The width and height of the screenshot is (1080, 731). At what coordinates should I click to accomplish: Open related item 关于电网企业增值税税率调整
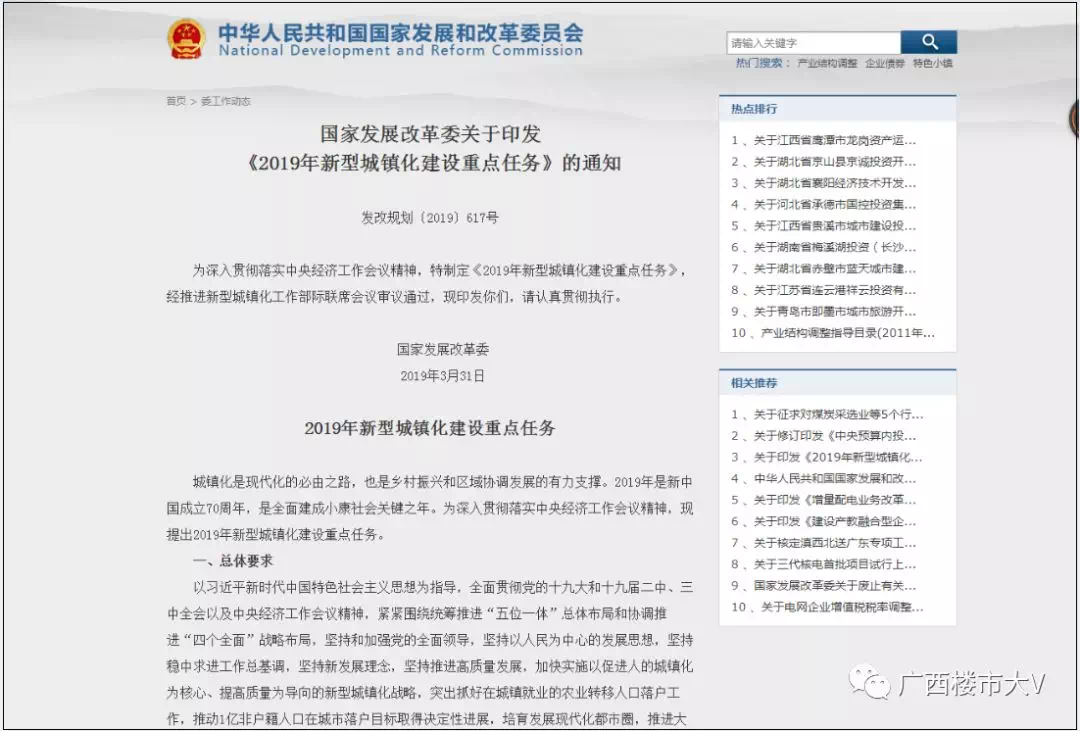pos(842,608)
